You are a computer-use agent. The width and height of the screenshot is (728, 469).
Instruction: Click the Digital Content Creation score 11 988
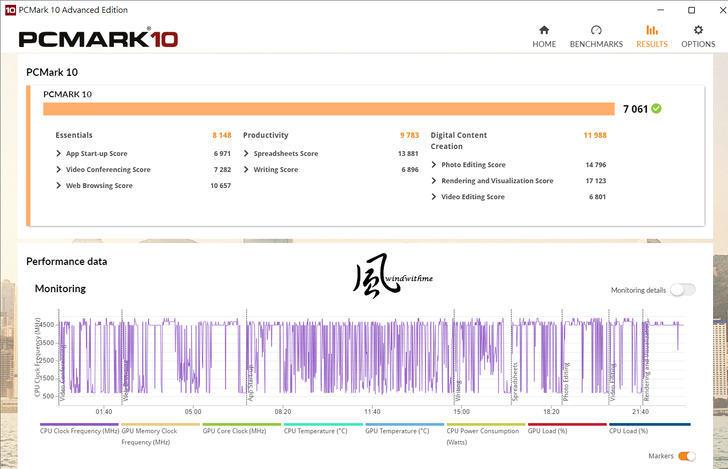(x=595, y=135)
